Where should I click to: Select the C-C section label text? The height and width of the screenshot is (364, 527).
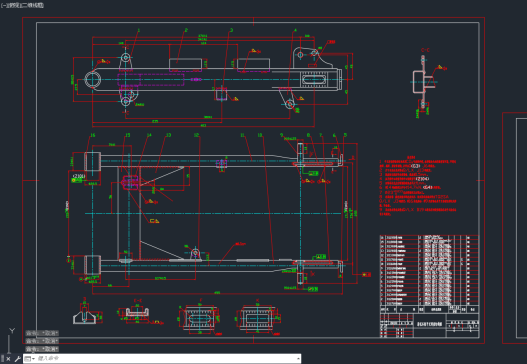pos(425,50)
